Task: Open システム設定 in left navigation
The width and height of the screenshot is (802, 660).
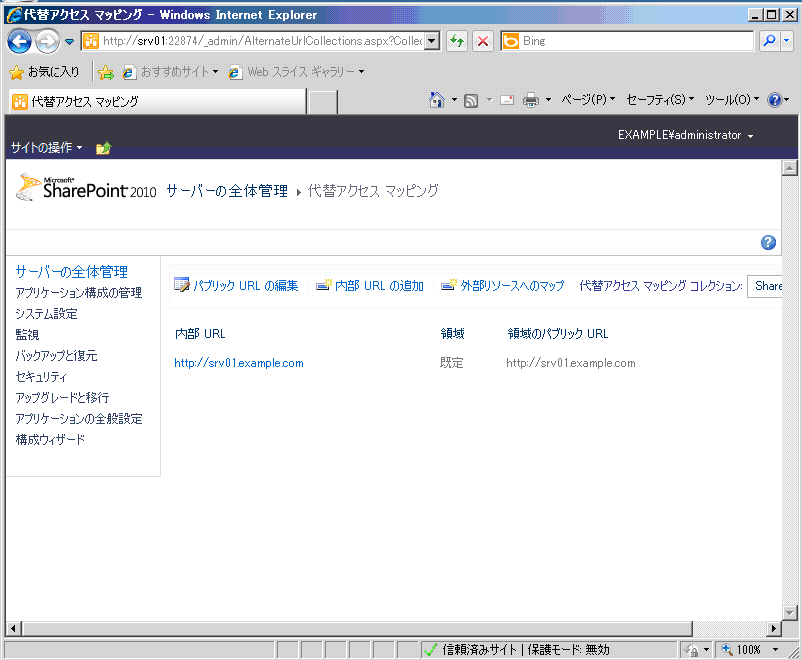Action: point(47,314)
